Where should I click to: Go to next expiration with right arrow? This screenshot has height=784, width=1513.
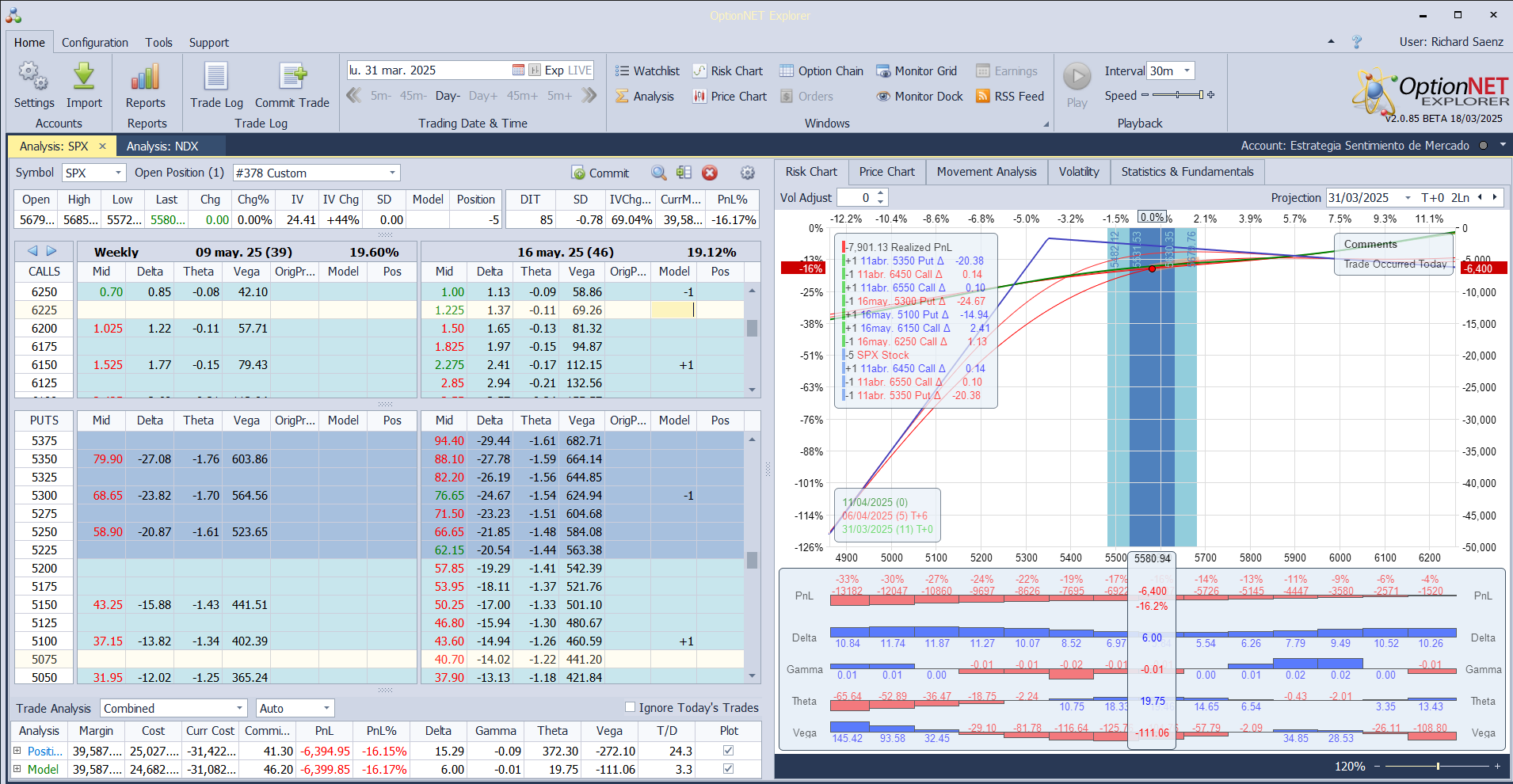point(51,251)
